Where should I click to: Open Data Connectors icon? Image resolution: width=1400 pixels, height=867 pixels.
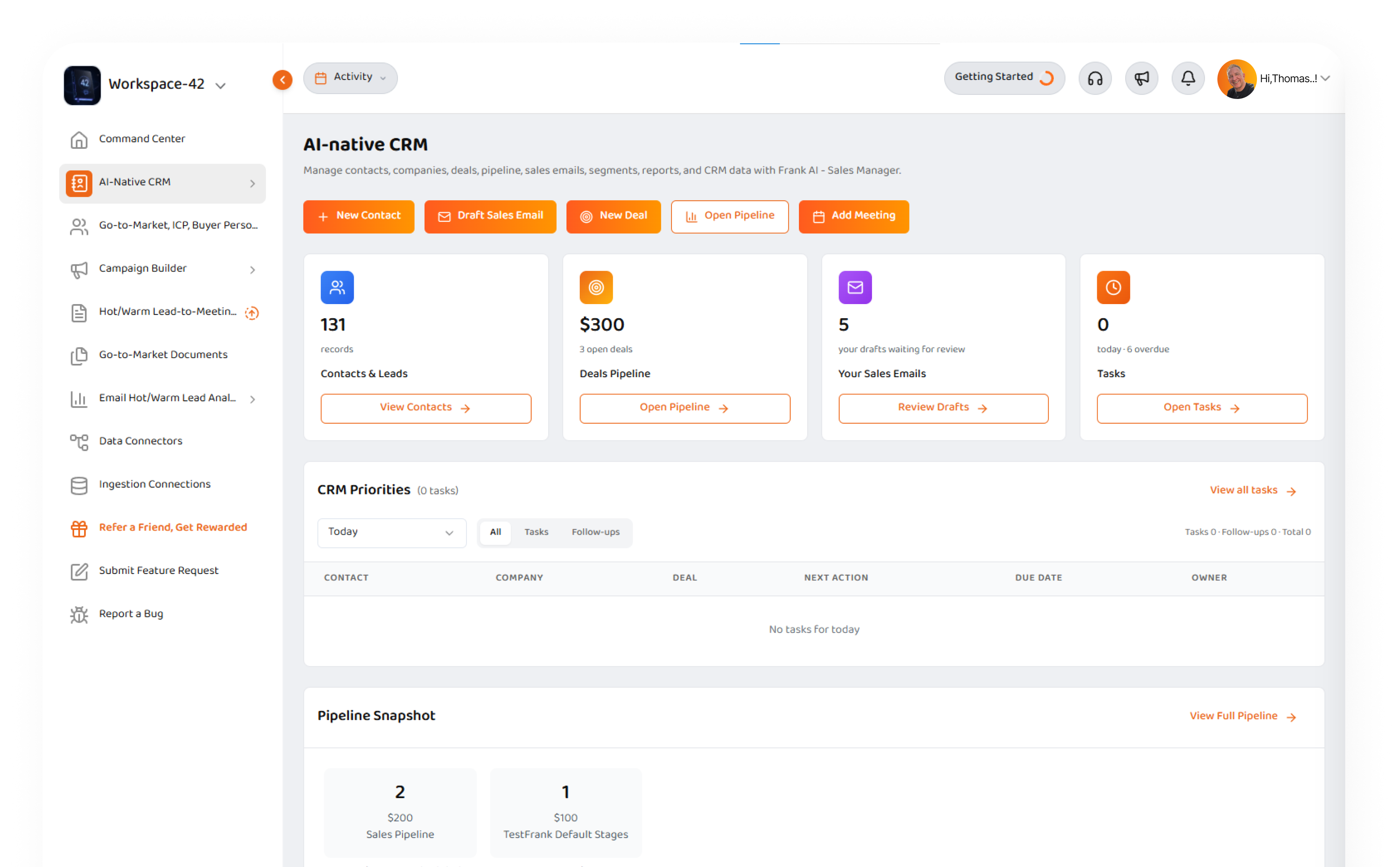[x=79, y=442]
